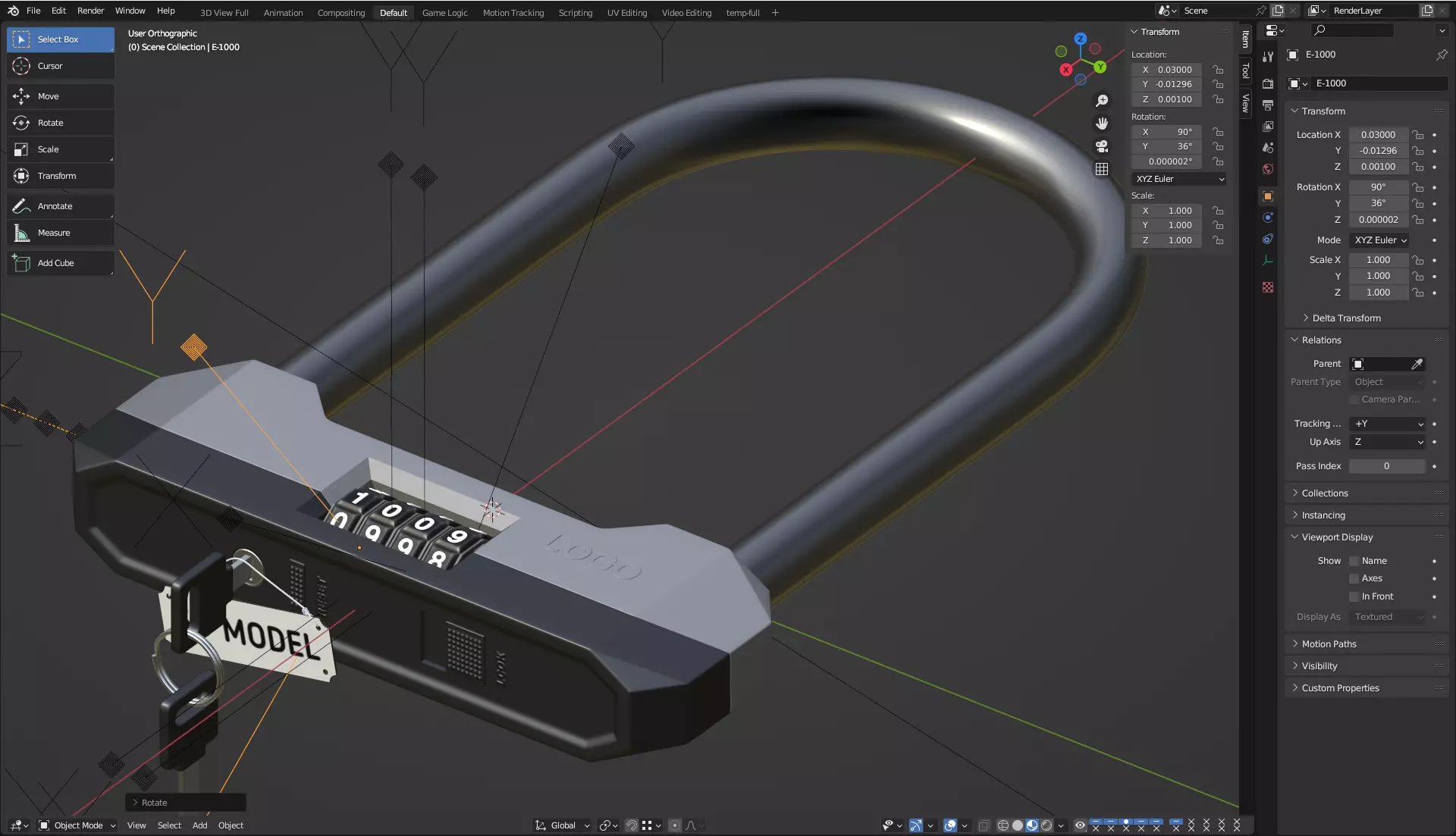Toggle camera view icon in viewport
The width and height of the screenshot is (1456, 836).
pyautogui.click(x=1102, y=146)
